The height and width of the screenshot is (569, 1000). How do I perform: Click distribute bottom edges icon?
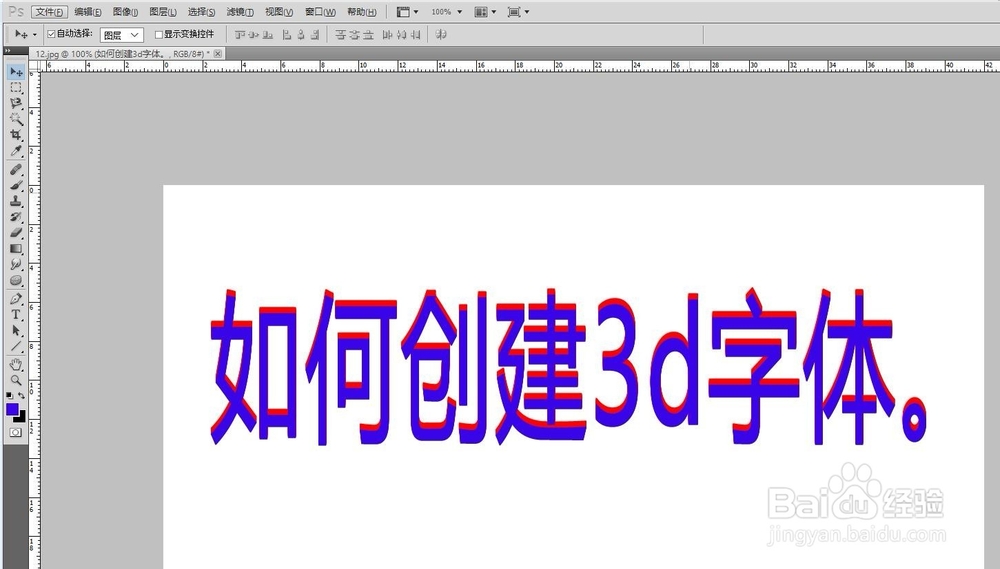point(369,34)
